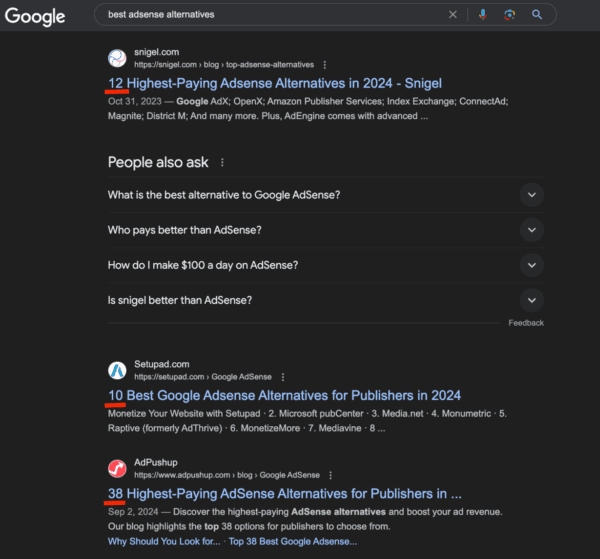Click snigel.com breadcrumb URL

point(224,65)
